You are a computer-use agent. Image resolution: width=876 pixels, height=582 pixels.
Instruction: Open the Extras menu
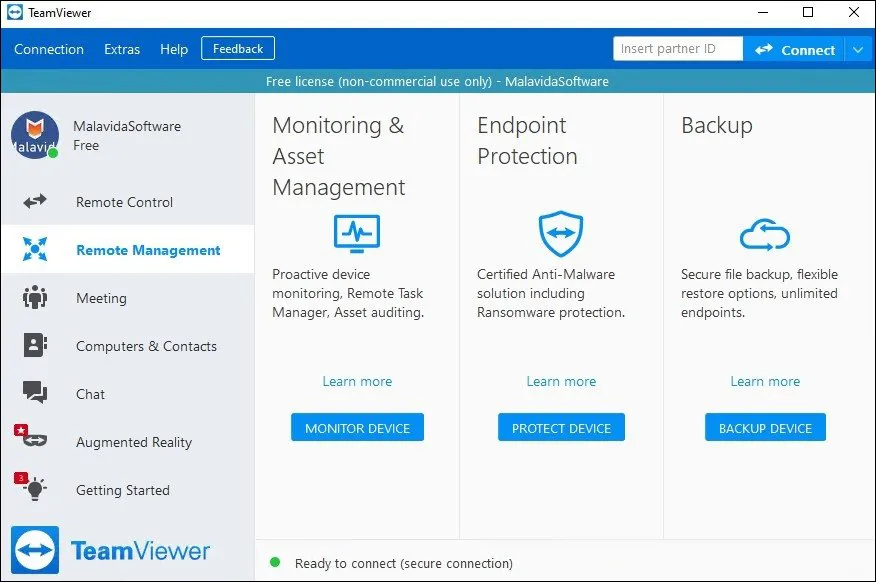(122, 49)
